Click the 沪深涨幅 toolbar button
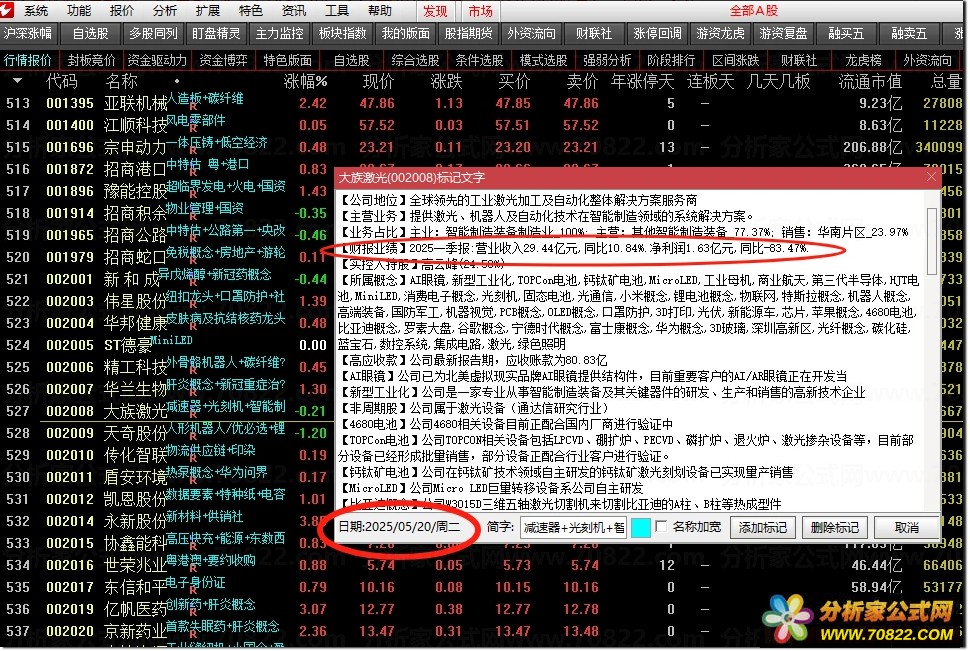 [28, 33]
